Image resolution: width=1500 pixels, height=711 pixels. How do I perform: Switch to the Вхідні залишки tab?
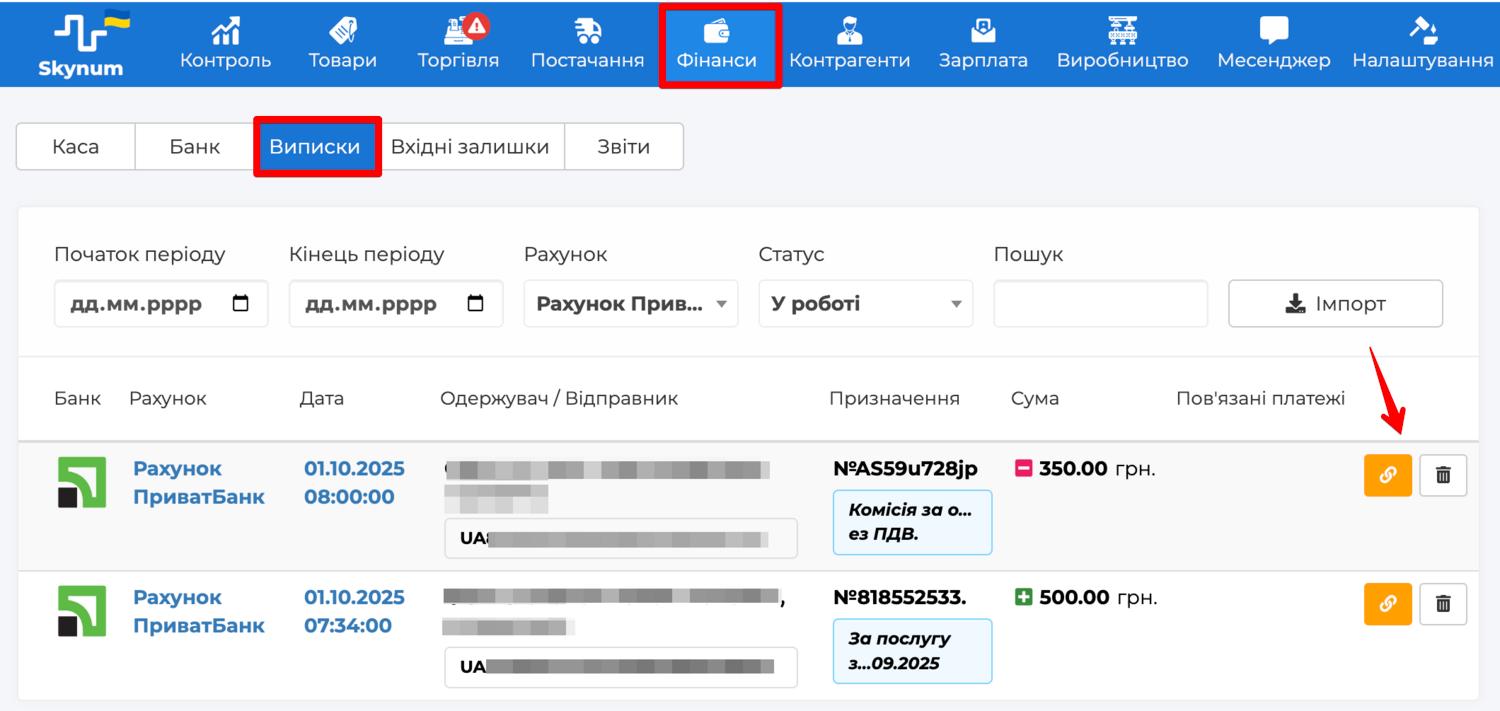[x=470, y=147]
